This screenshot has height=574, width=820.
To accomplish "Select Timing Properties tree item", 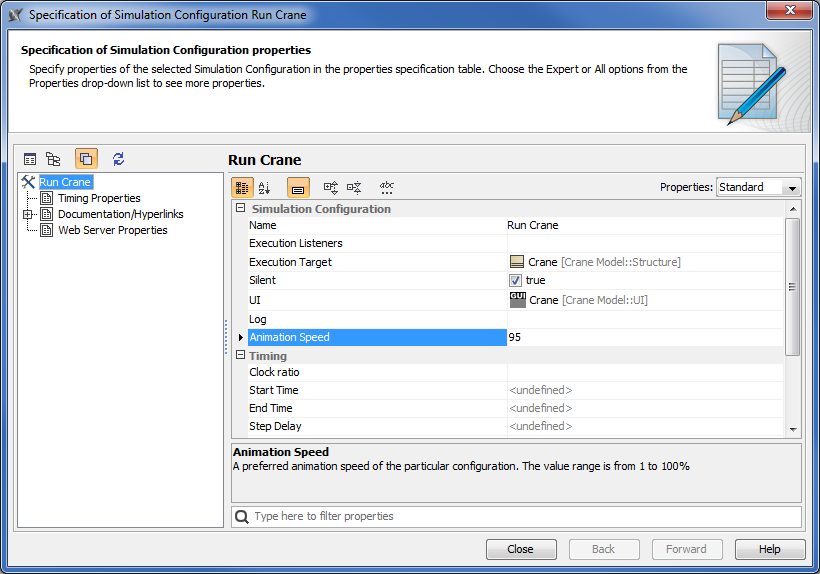I will pos(99,198).
